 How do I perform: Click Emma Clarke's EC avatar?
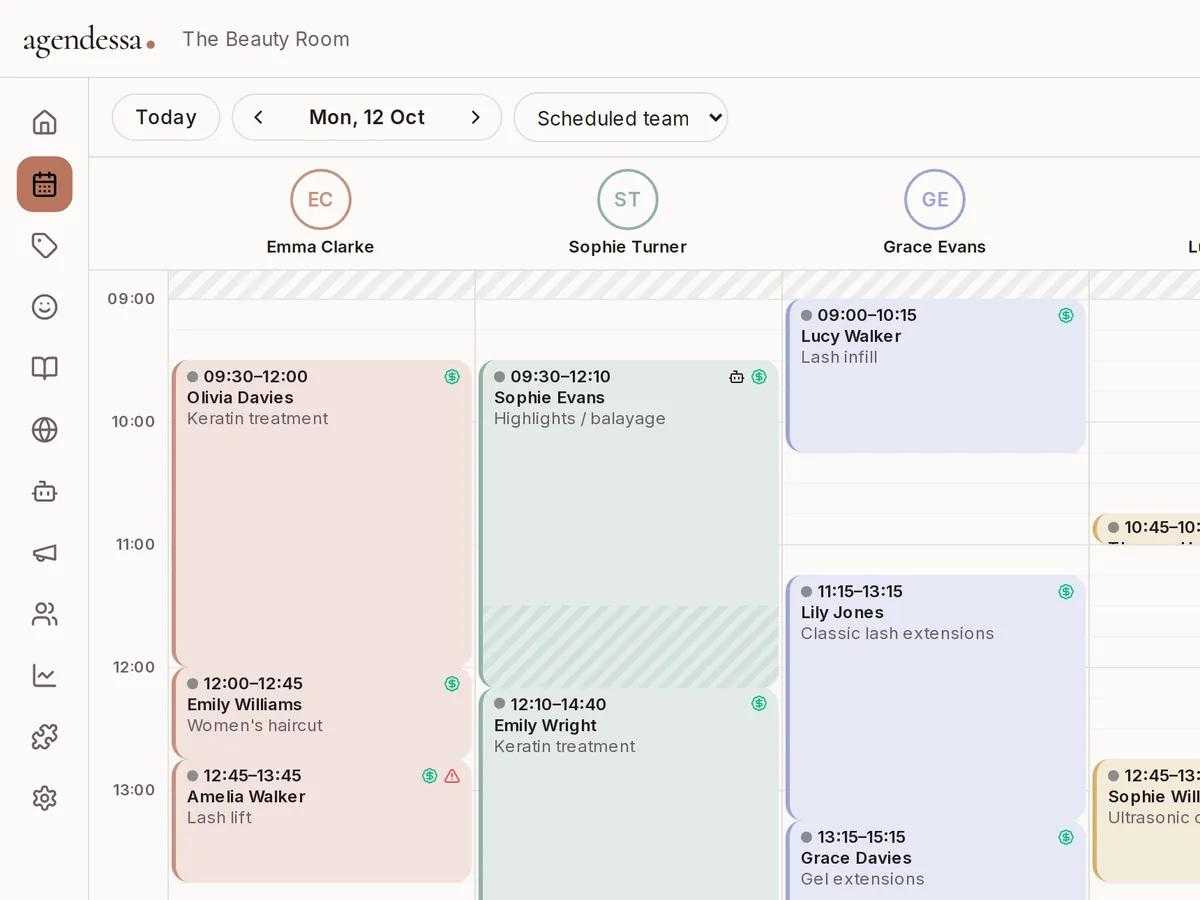[321, 199]
